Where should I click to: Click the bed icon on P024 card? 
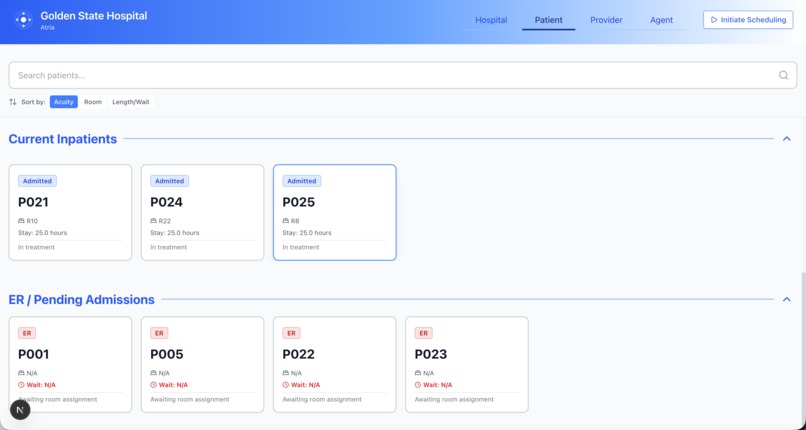coord(153,221)
